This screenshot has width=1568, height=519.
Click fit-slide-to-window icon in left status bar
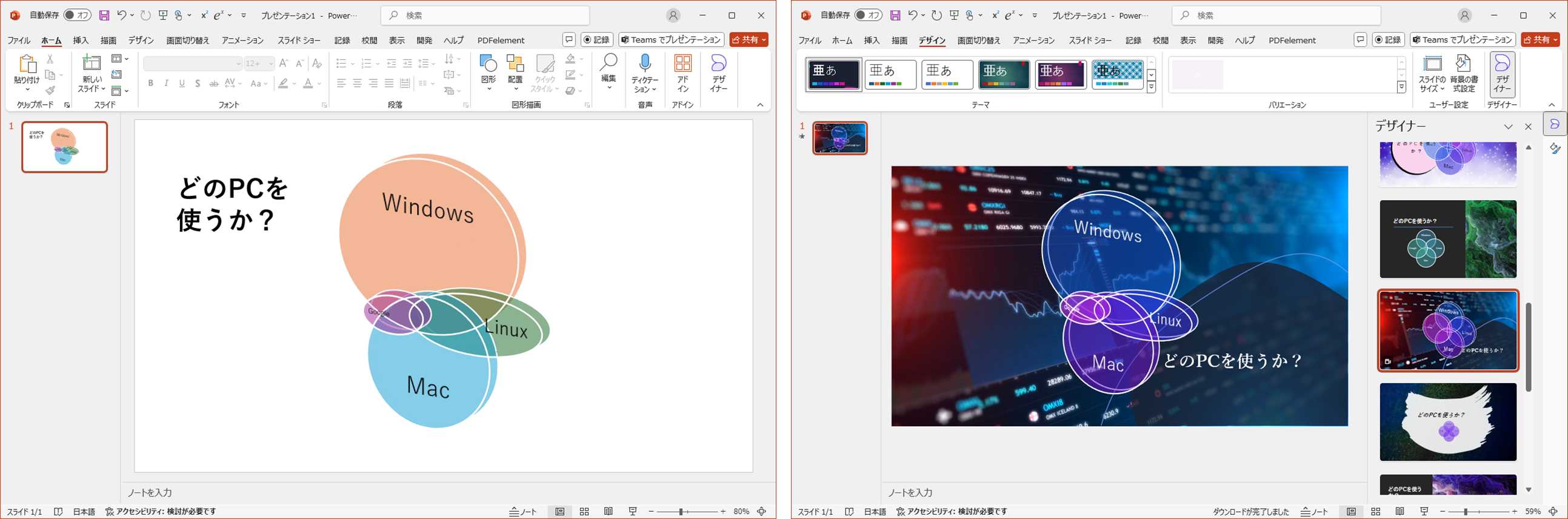tap(761, 512)
